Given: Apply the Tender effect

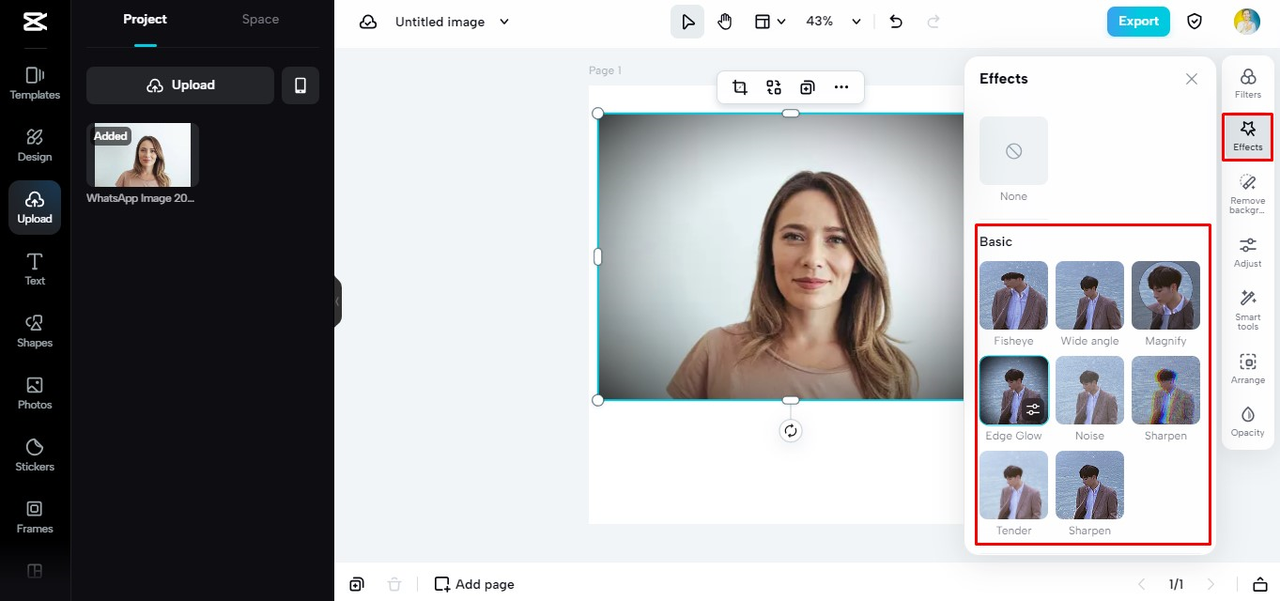Looking at the screenshot, I should pos(1014,485).
